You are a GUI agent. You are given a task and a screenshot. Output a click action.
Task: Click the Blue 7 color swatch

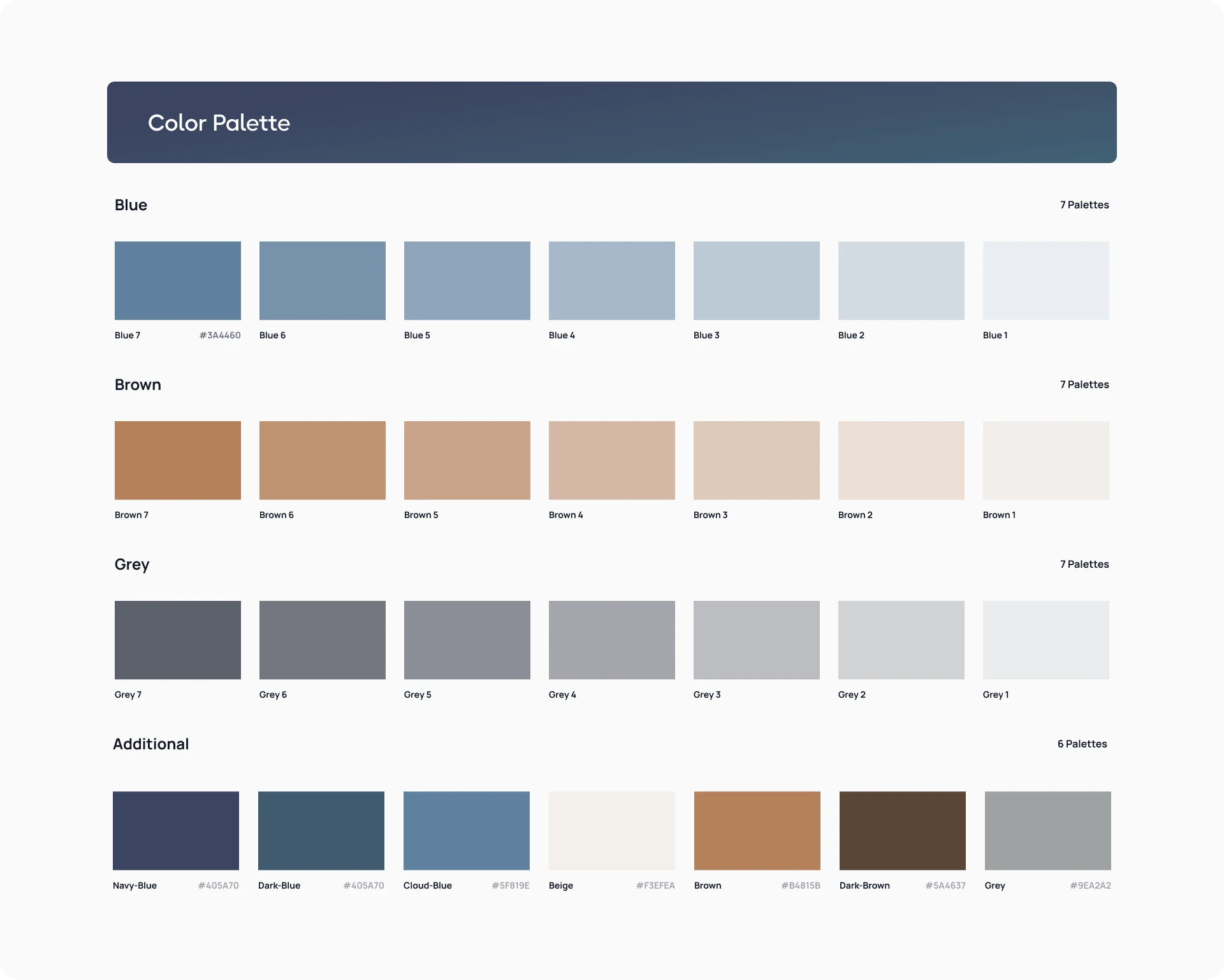[x=177, y=280]
